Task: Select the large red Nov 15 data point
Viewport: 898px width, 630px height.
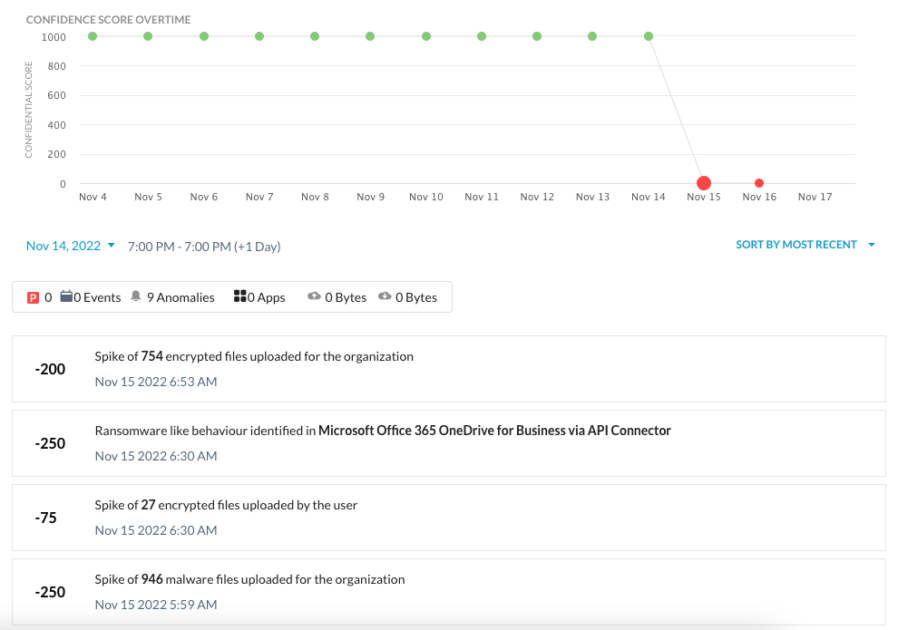Action: 703,183
